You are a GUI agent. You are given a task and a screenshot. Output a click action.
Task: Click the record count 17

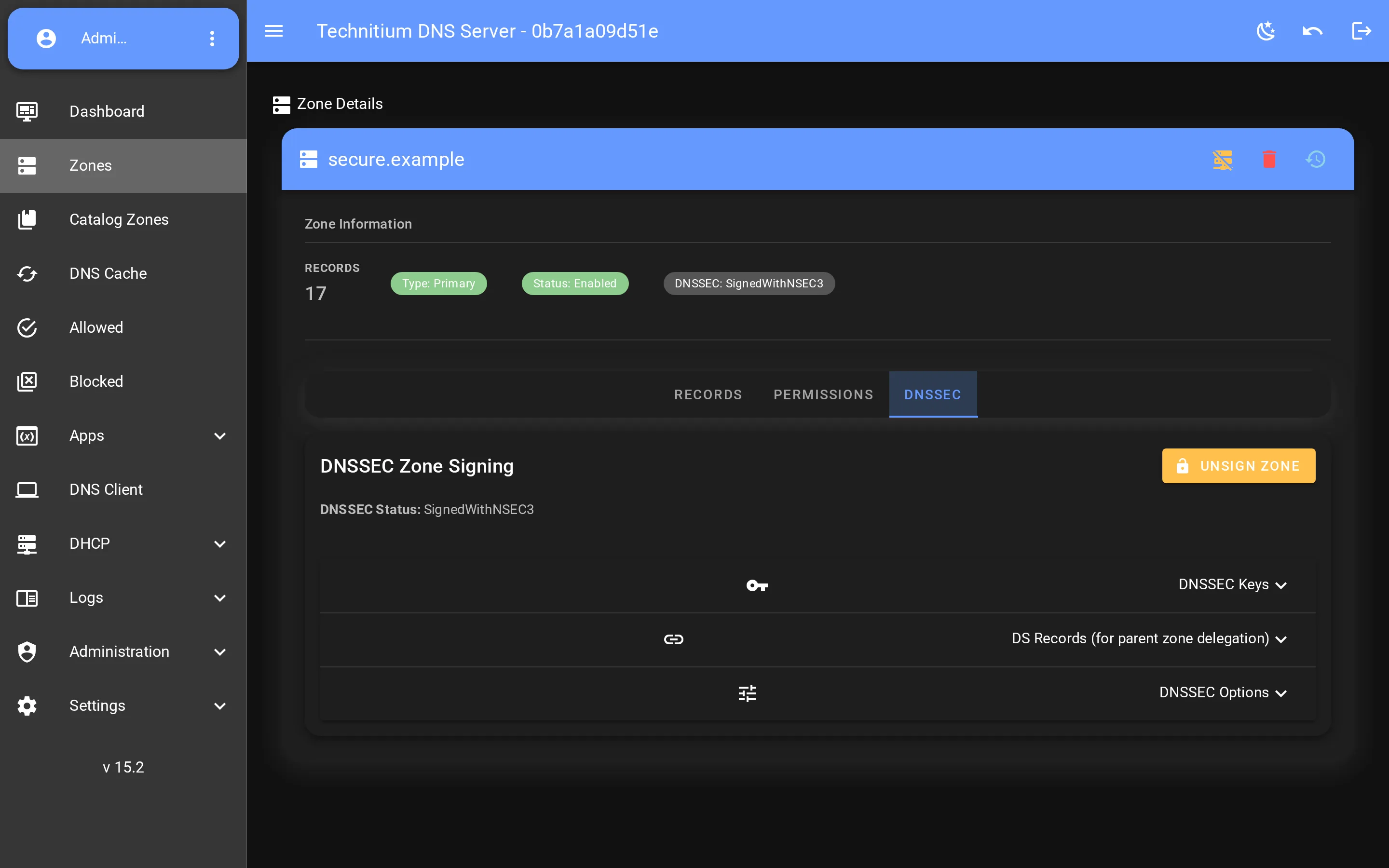316,293
